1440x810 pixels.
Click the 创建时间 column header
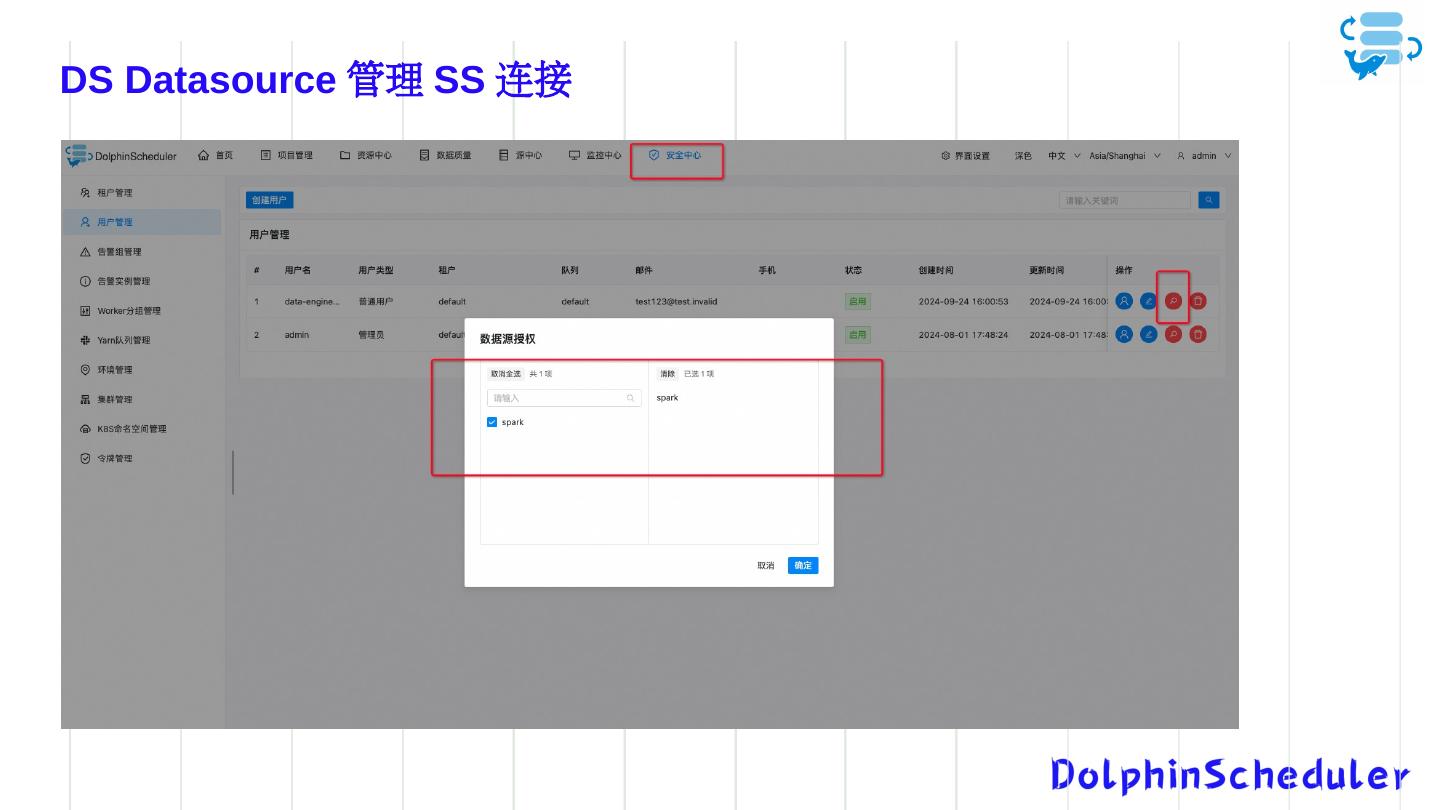click(x=936, y=270)
